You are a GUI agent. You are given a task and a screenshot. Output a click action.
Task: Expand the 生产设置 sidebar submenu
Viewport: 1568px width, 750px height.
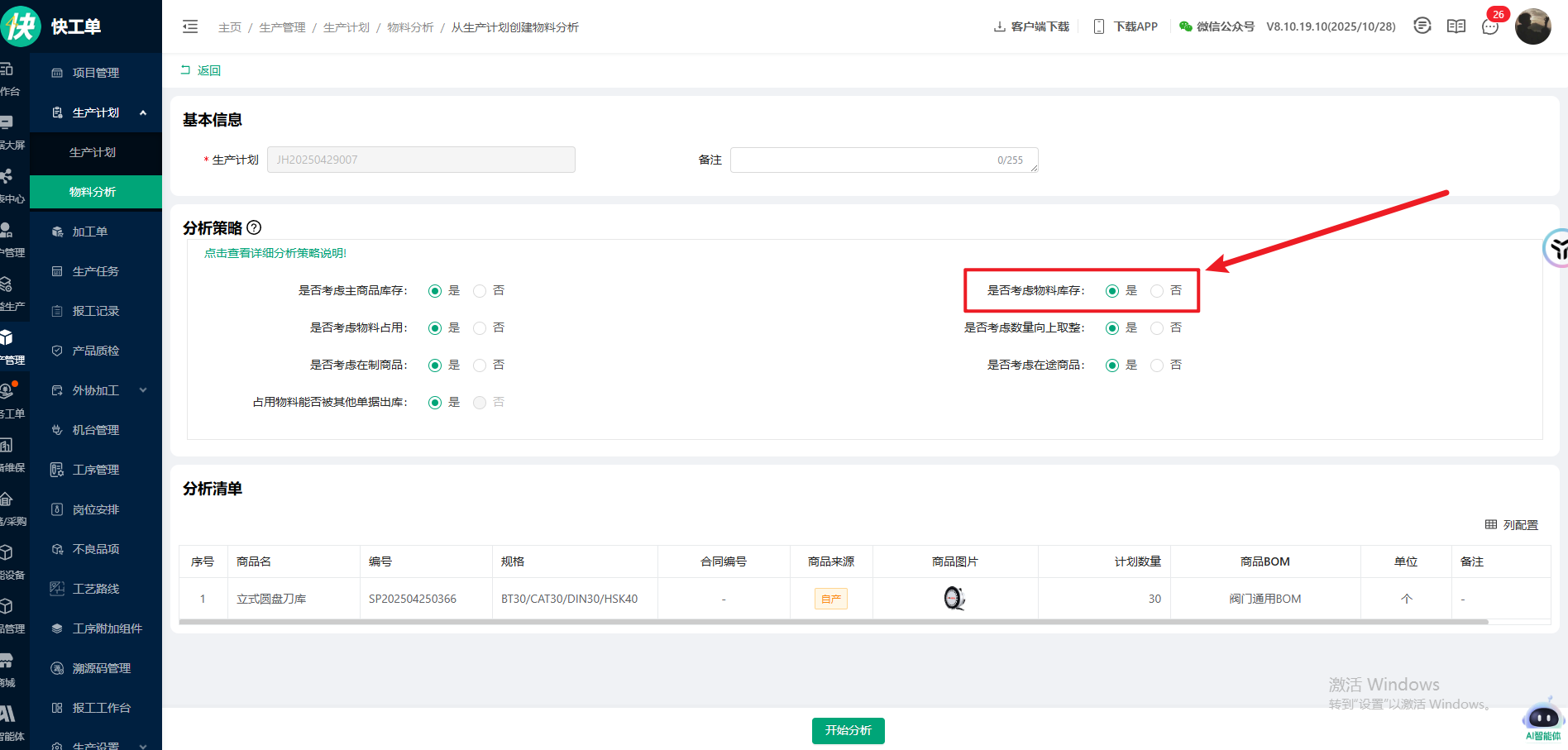(143, 746)
